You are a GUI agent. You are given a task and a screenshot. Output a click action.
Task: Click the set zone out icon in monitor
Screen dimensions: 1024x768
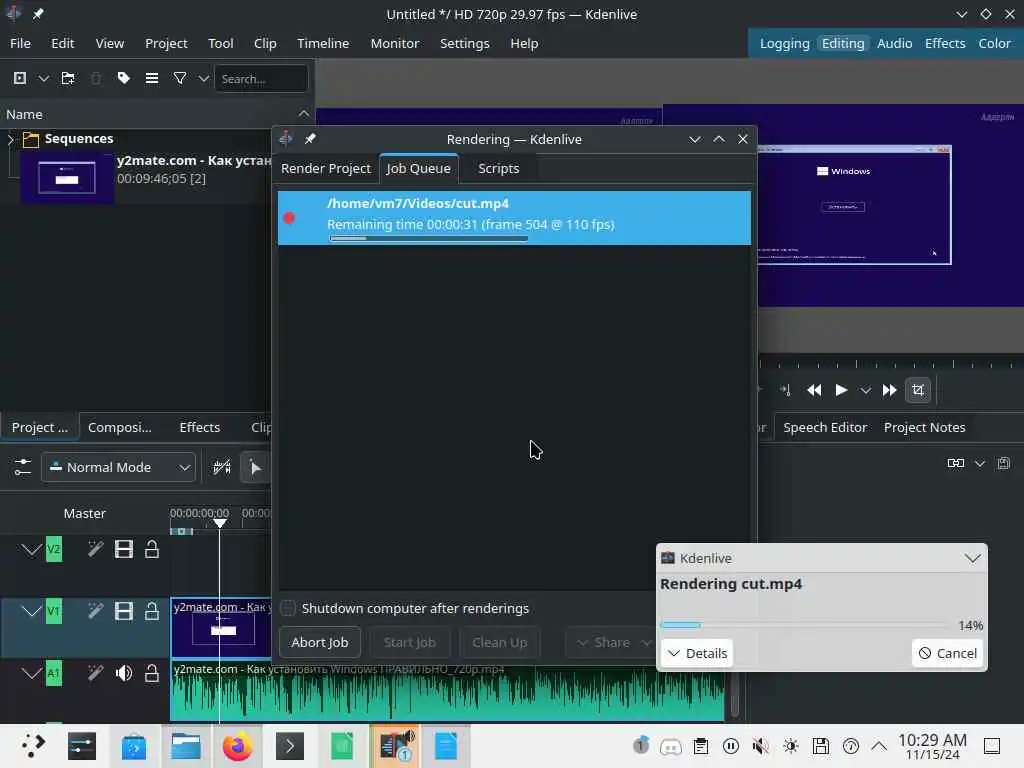786,391
